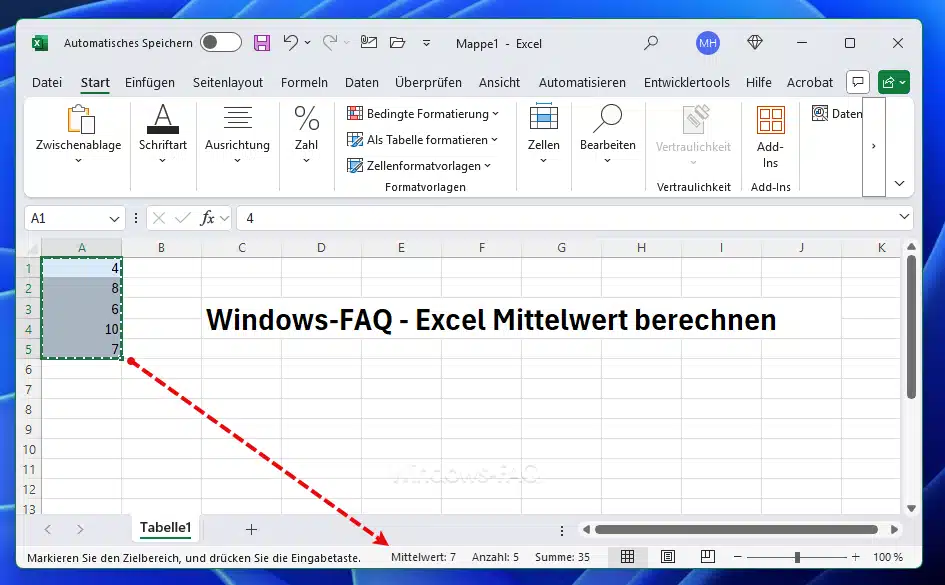Click the Zwischenablage clipboard icon
Screen dimensions: 945x585
[x=78, y=118]
